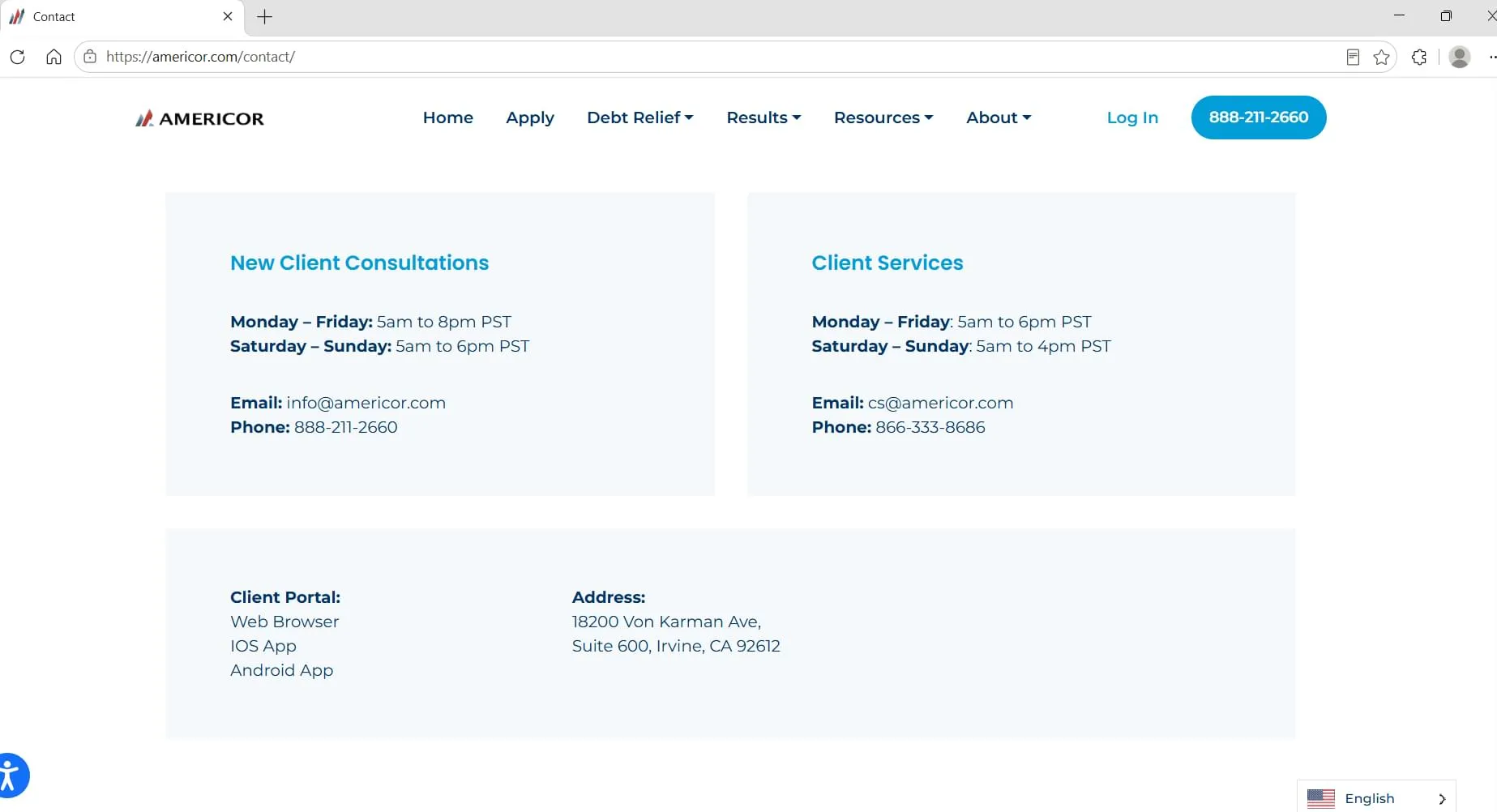Call 888-211-2660 header button
The image size is (1497, 812).
[x=1259, y=118]
